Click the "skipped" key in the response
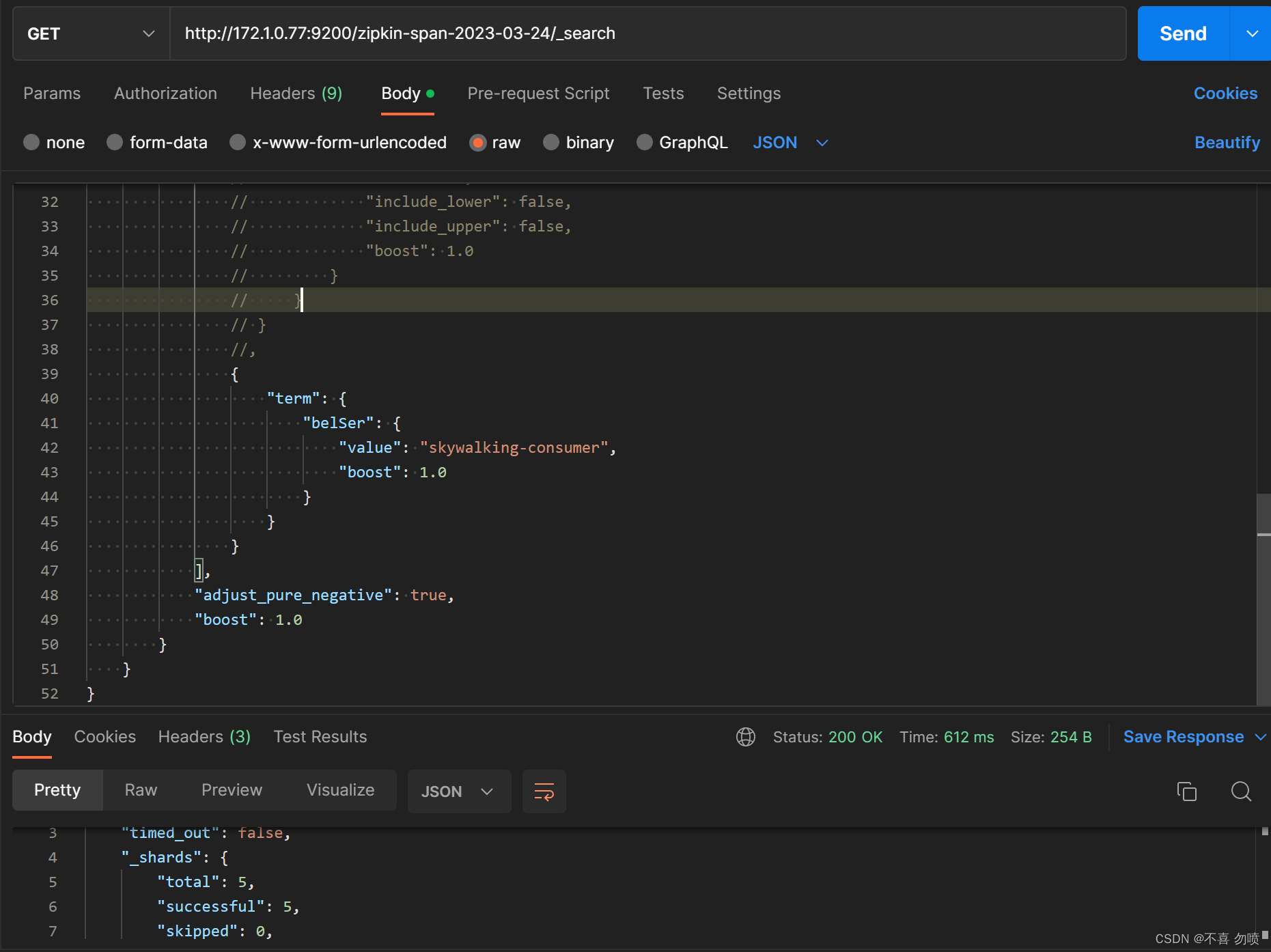The height and width of the screenshot is (952, 1271). [197, 932]
